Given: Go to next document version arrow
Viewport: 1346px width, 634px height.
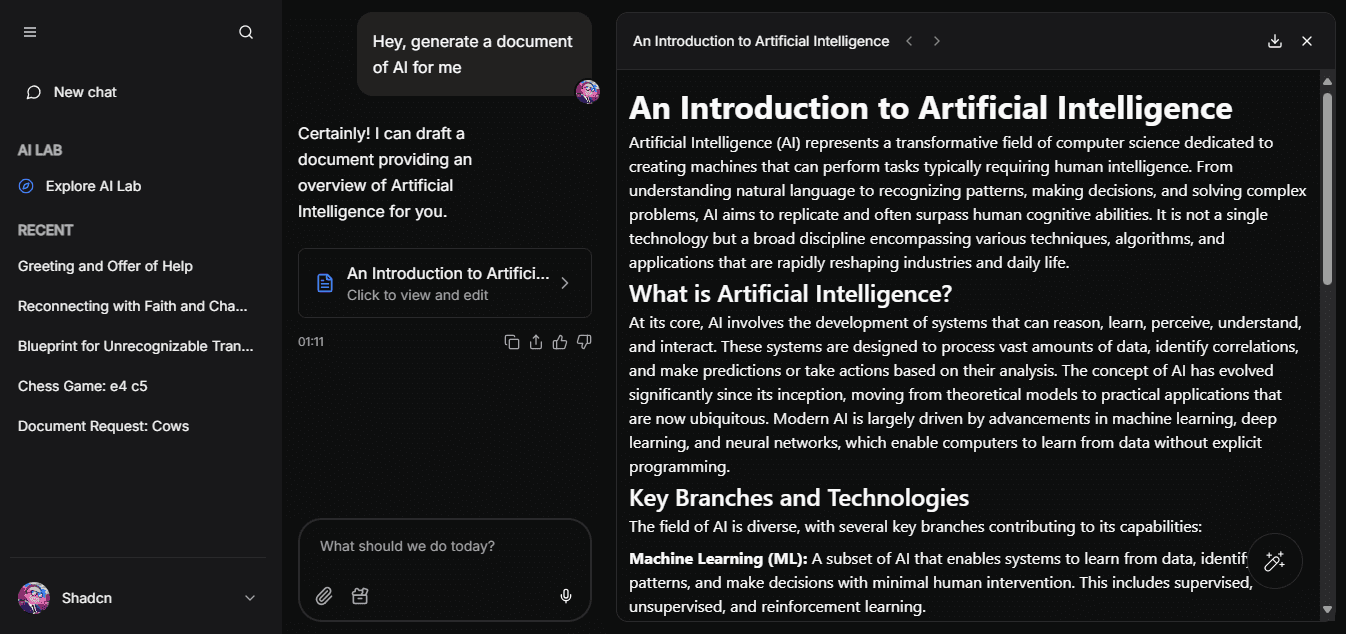Looking at the screenshot, I should point(937,41).
